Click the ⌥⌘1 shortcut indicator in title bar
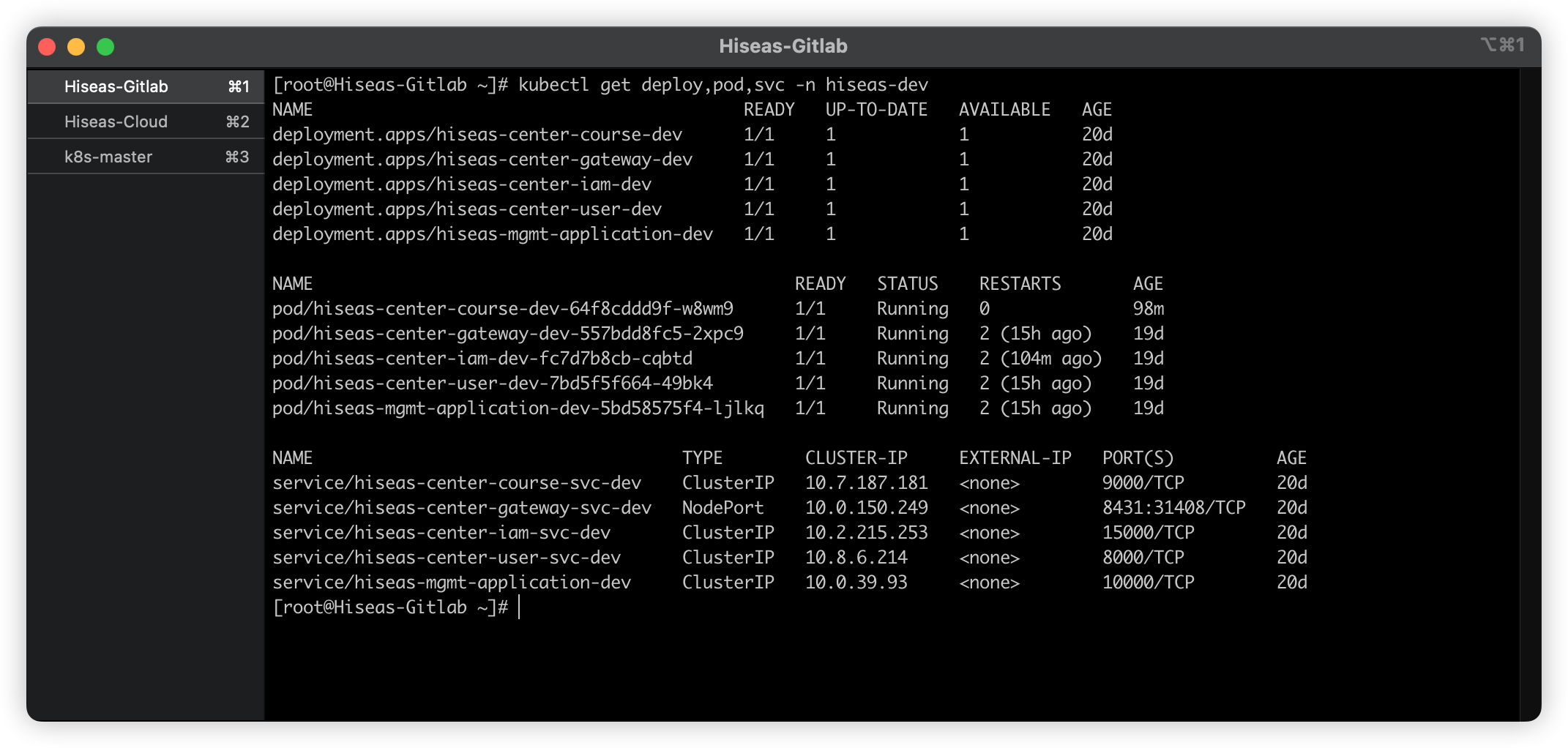 (1502, 45)
